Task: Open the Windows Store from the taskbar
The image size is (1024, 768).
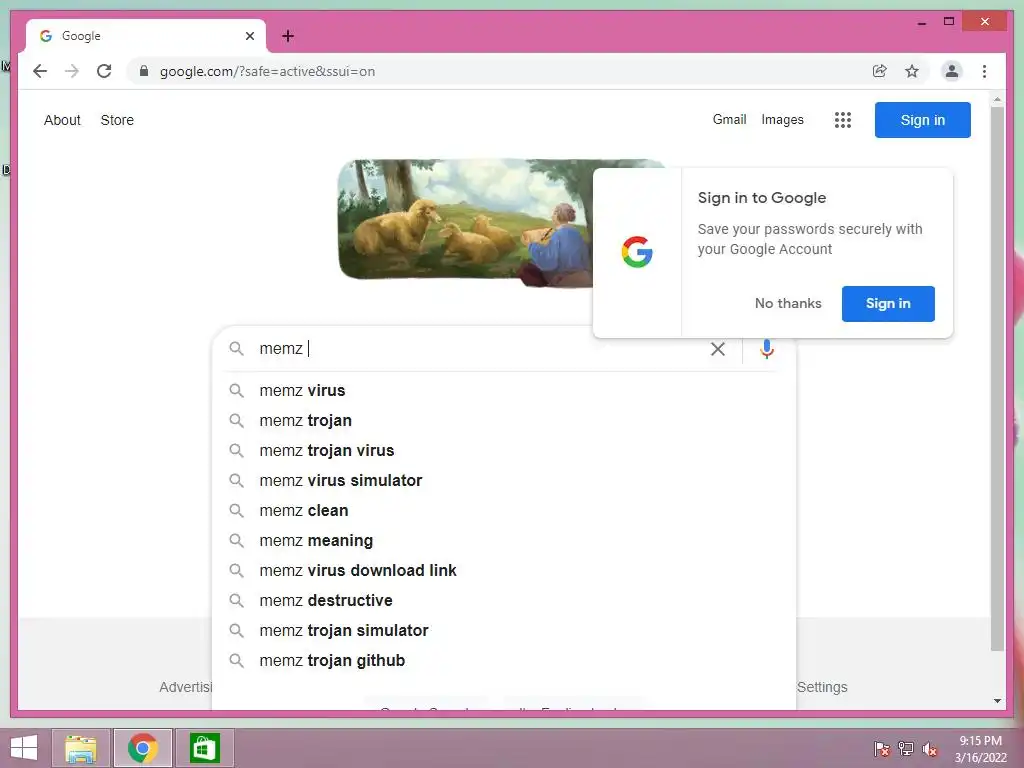Action: (204, 748)
